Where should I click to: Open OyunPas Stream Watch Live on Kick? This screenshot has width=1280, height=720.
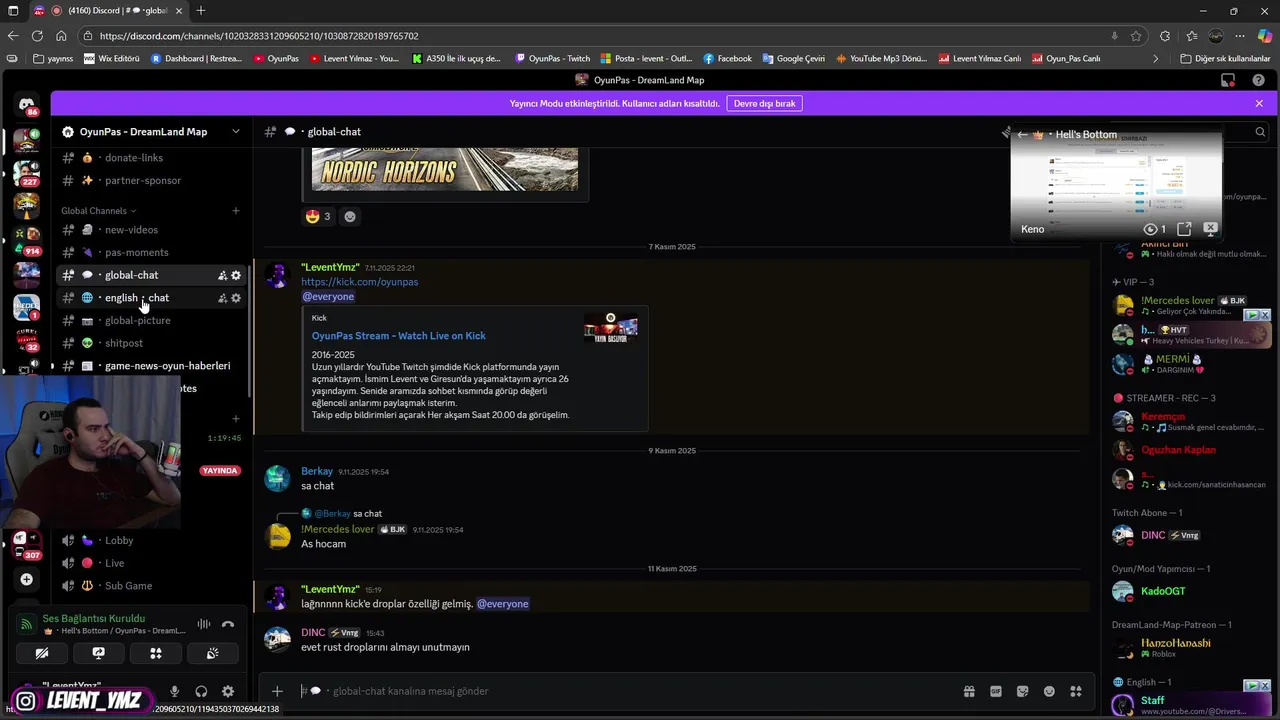[399, 336]
